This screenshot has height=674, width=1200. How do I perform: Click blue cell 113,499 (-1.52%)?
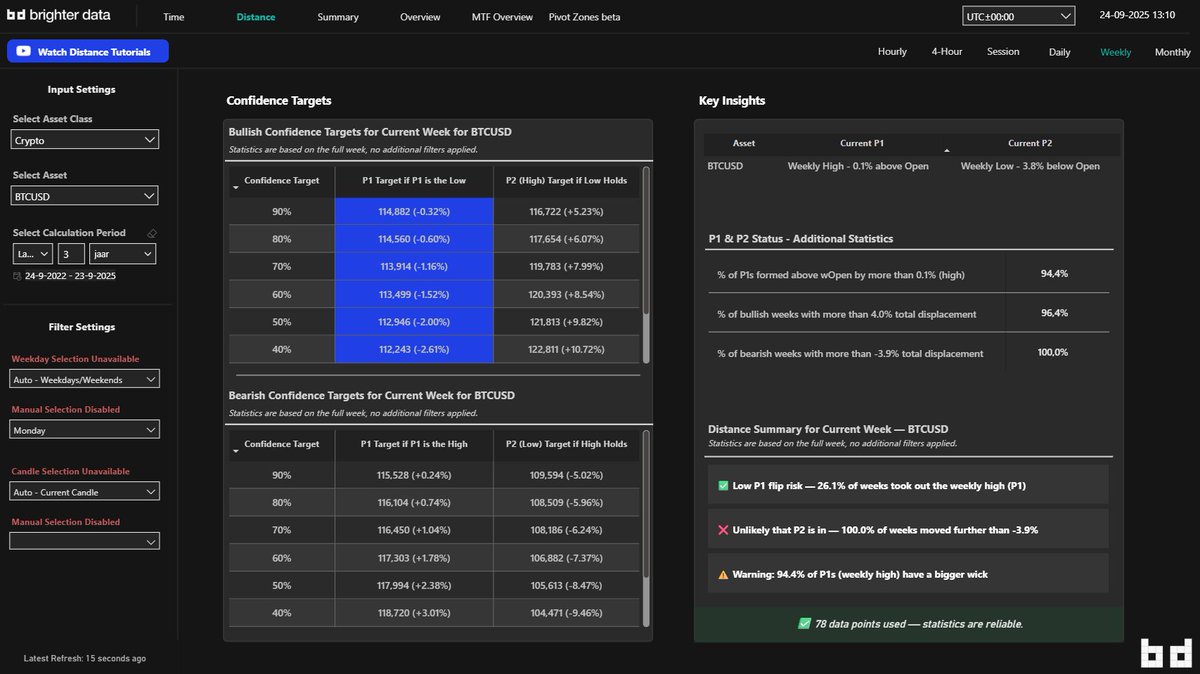click(414, 294)
